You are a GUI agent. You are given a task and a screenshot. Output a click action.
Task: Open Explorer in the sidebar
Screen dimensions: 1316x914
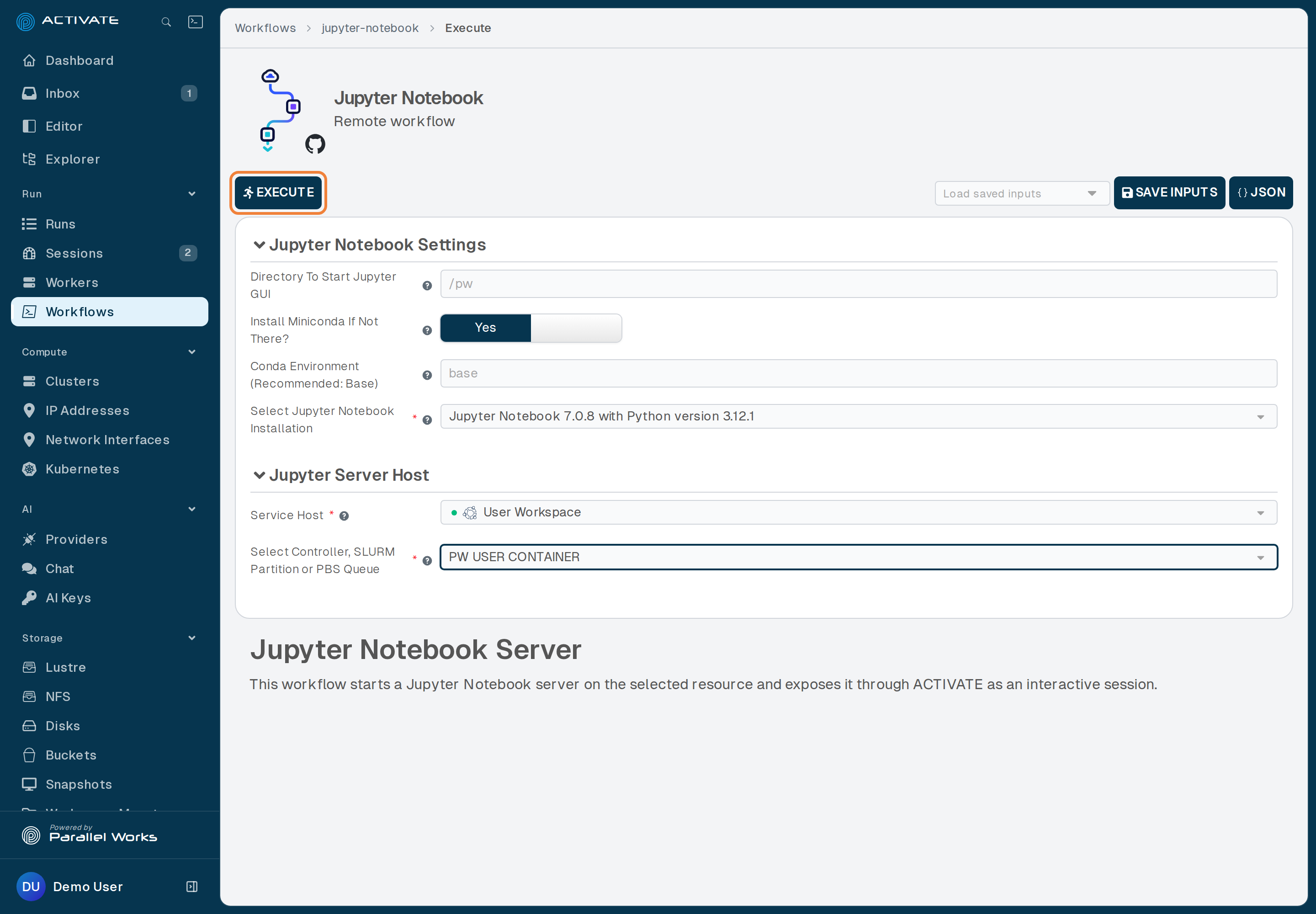pyautogui.click(x=109, y=159)
